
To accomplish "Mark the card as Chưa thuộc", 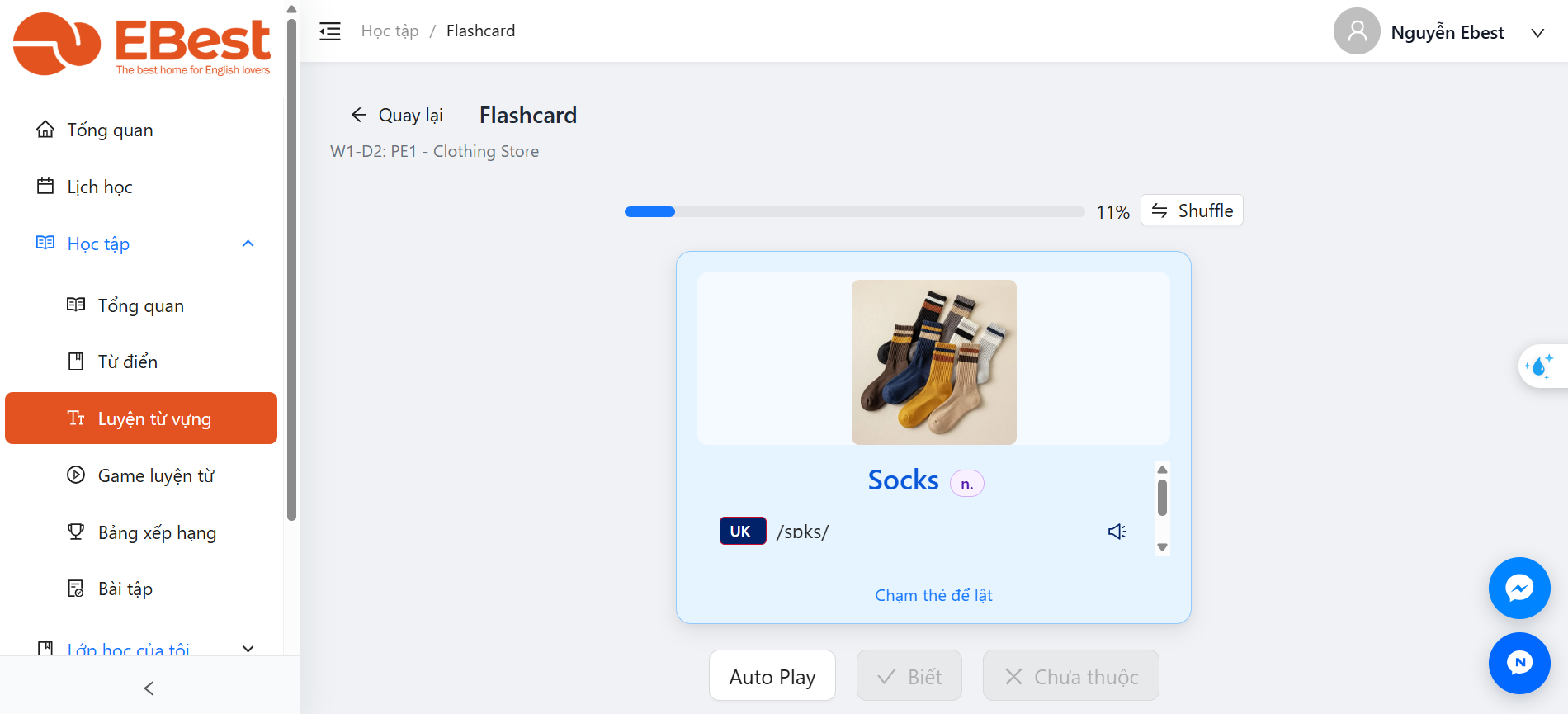I will (1070, 676).
